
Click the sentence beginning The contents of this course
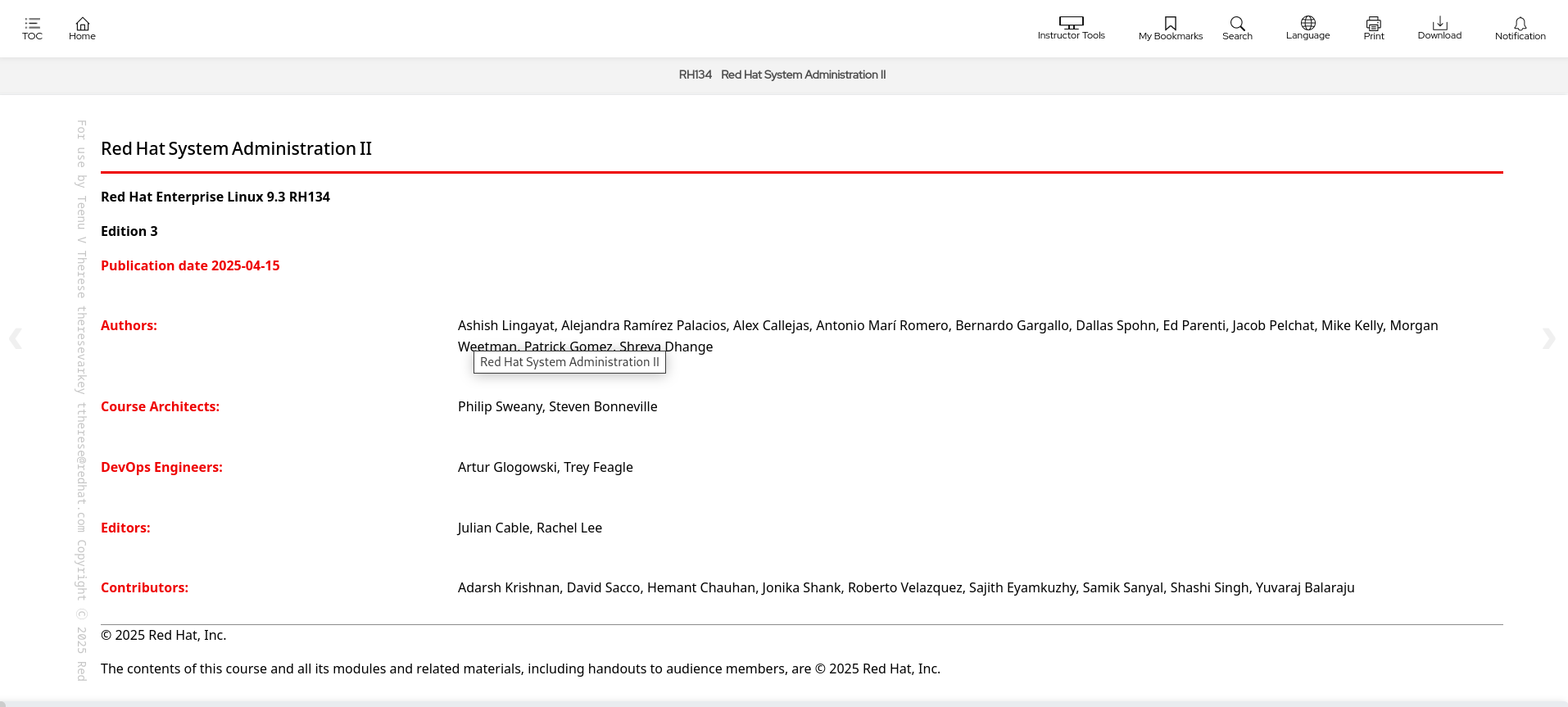pyautogui.click(x=520, y=668)
